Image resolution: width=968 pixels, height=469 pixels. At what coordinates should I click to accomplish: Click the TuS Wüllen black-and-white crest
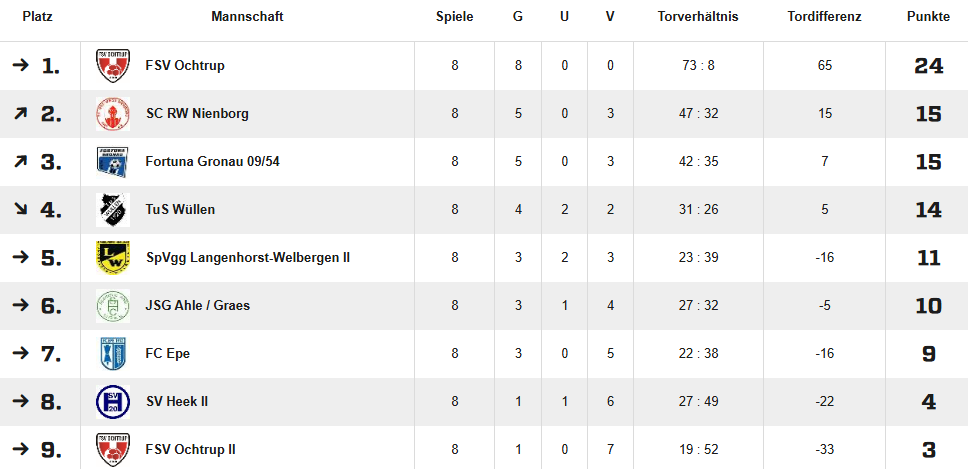(x=113, y=210)
